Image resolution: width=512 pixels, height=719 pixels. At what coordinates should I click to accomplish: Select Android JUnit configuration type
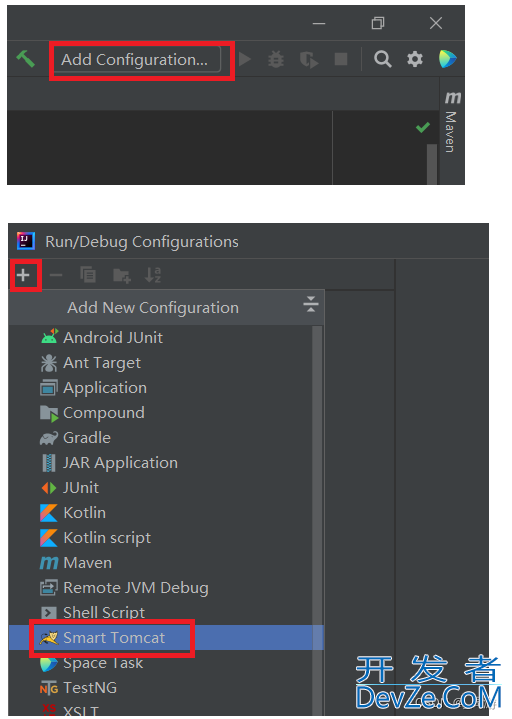[x=166, y=337]
